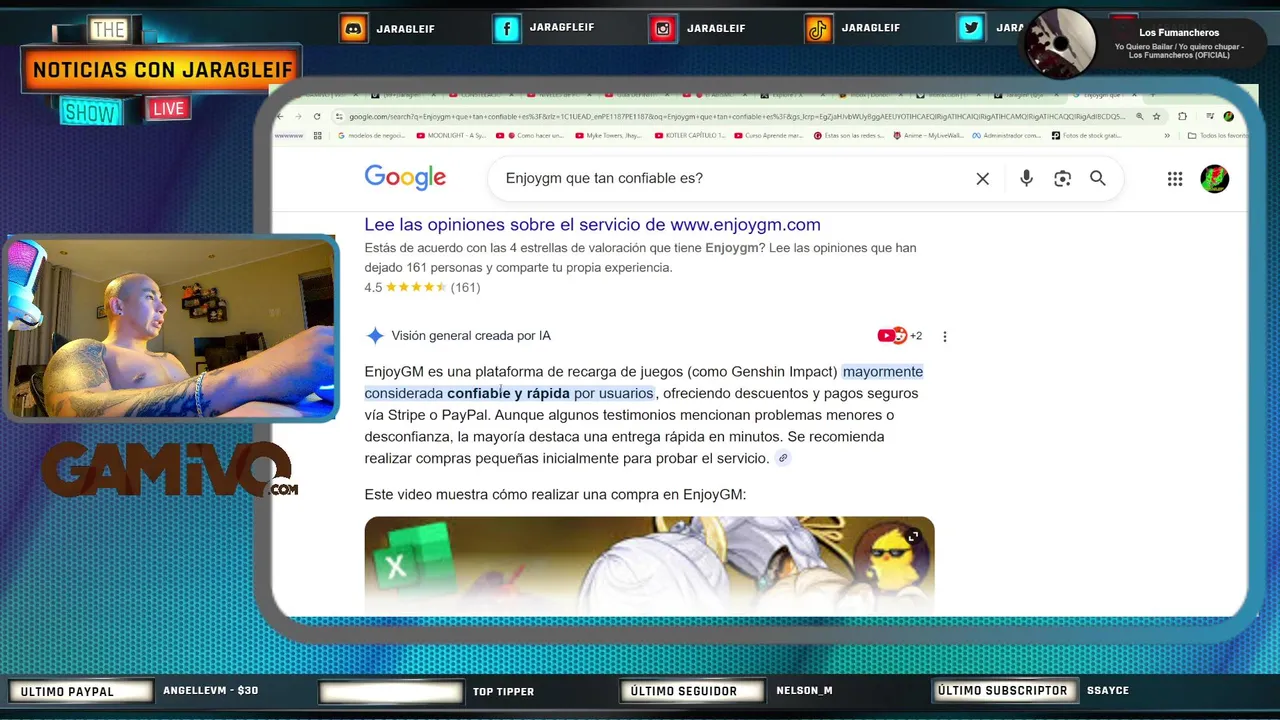Viewport: 1280px width, 720px height.
Task: Open Chrome extensions puzzle icon
Action: pyautogui.click(x=1183, y=117)
